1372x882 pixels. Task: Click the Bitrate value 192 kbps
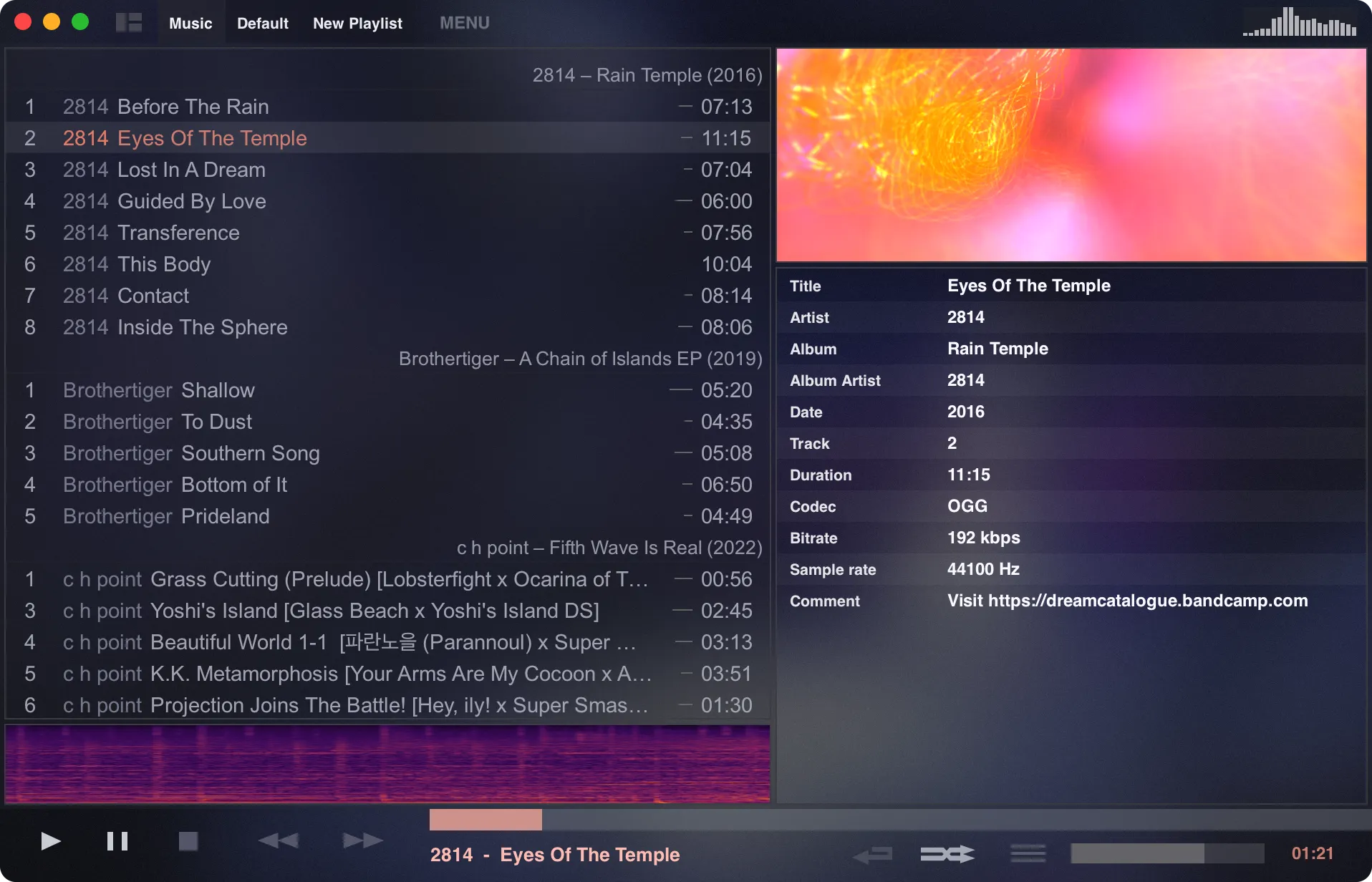[984, 538]
